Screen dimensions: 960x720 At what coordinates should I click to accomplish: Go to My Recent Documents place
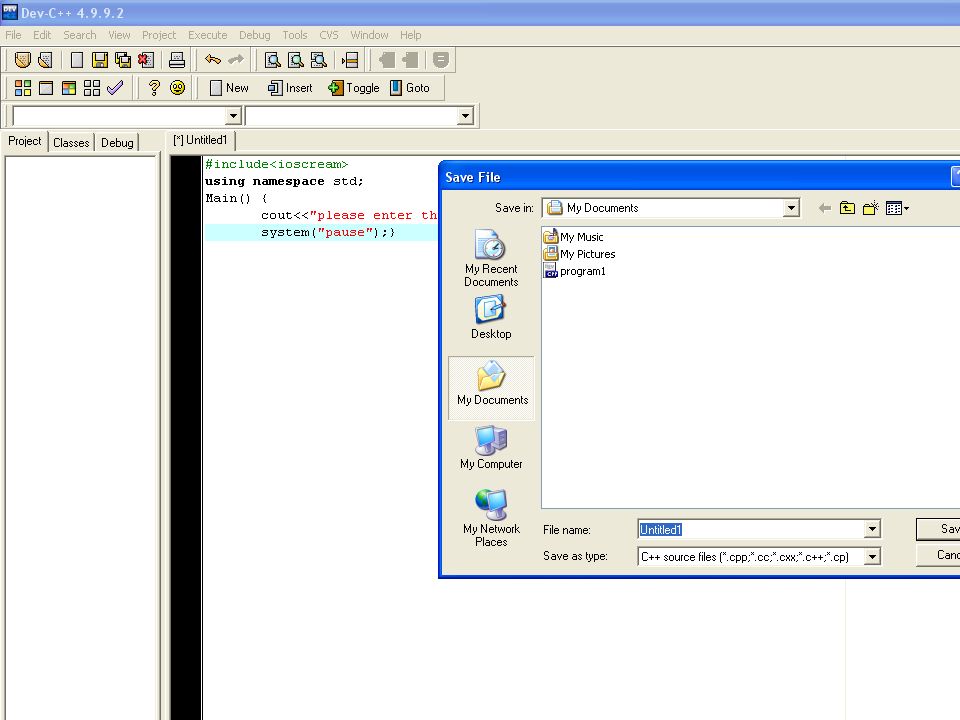coord(491,258)
